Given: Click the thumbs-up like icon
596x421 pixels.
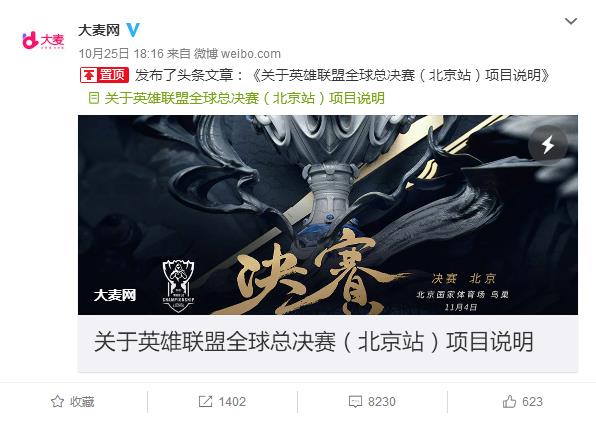Looking at the screenshot, I should (x=509, y=401).
